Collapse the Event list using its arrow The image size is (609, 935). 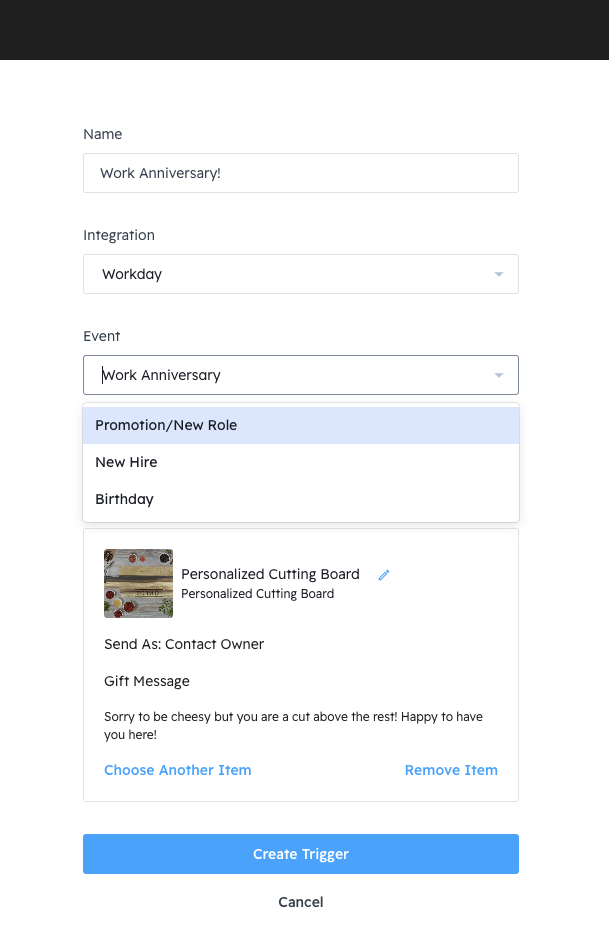498,375
